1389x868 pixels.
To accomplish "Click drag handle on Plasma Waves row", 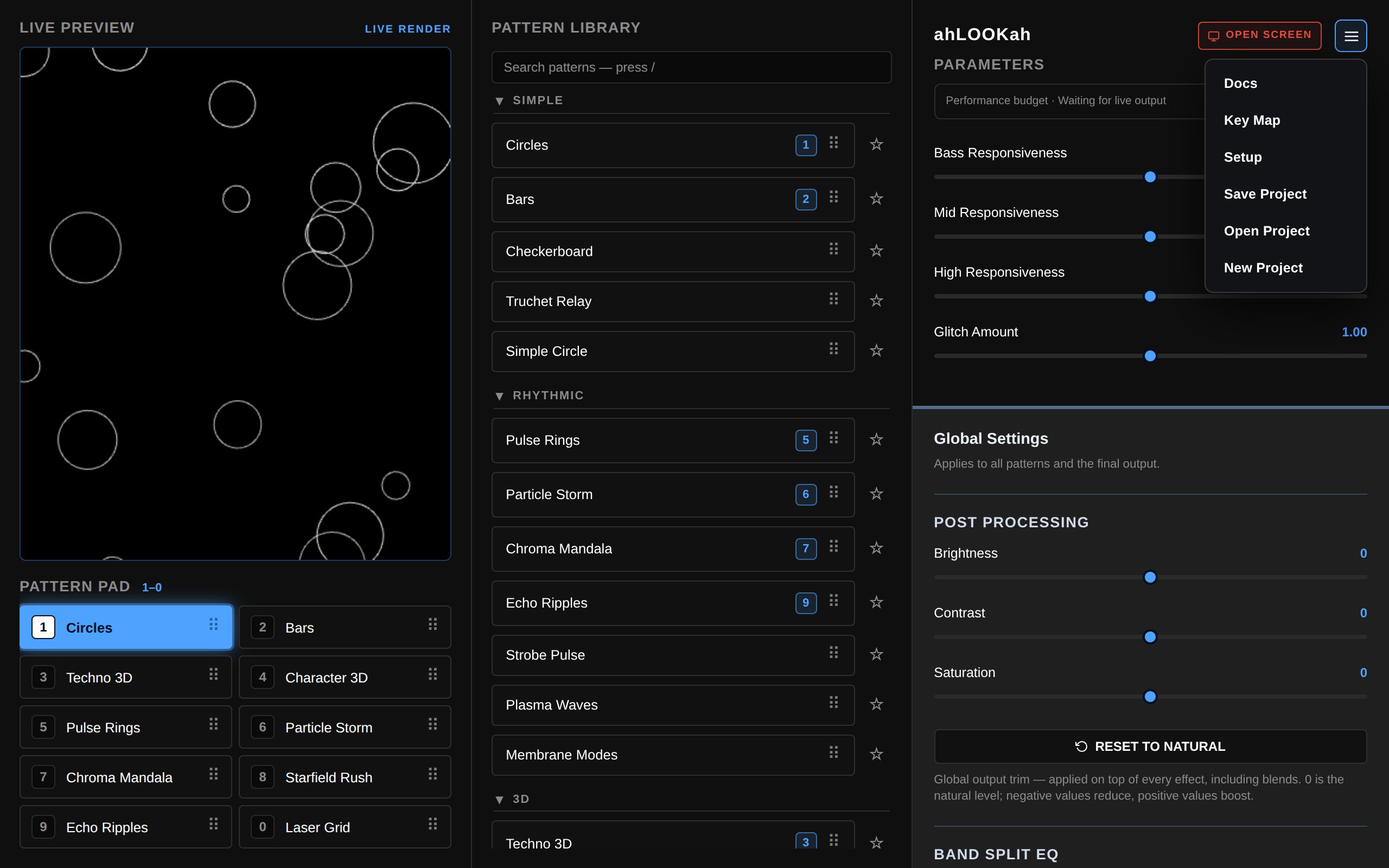I will [833, 702].
